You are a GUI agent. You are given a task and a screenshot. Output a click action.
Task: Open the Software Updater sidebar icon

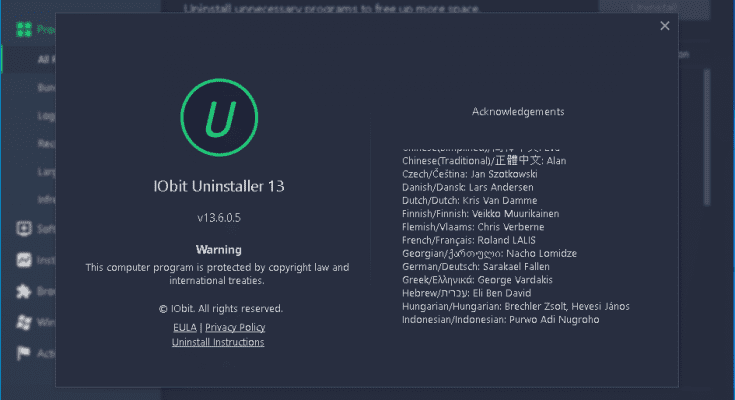pyautogui.click(x=23, y=229)
